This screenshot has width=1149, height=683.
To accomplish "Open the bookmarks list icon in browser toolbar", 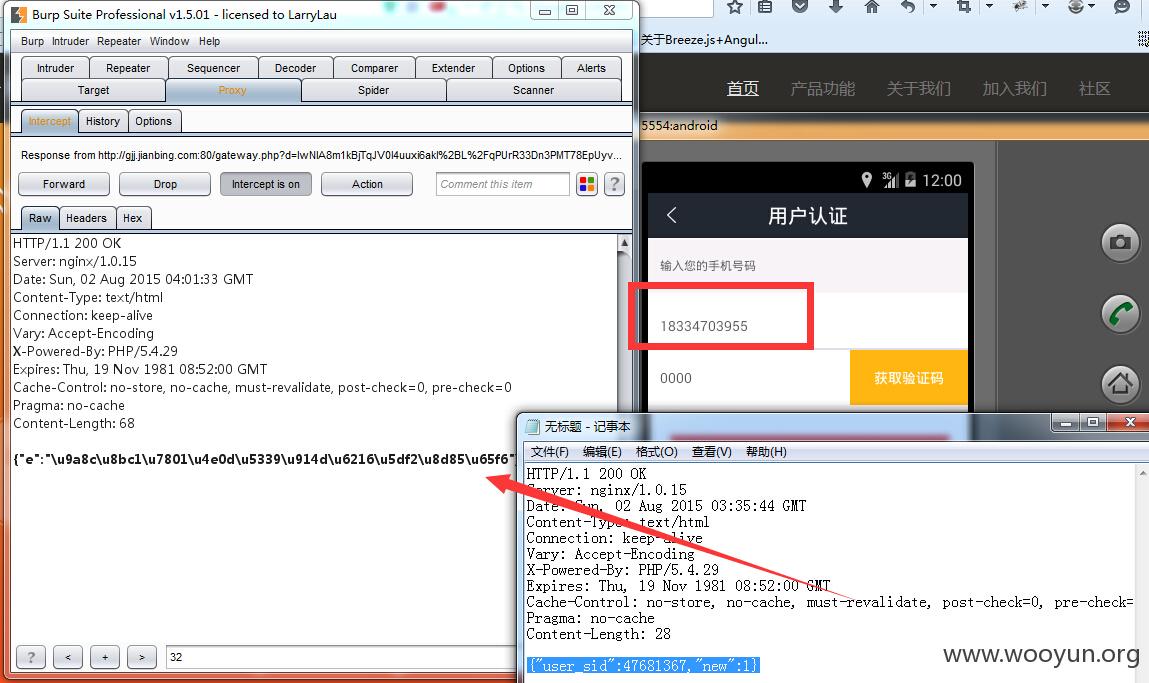I will 765,7.
